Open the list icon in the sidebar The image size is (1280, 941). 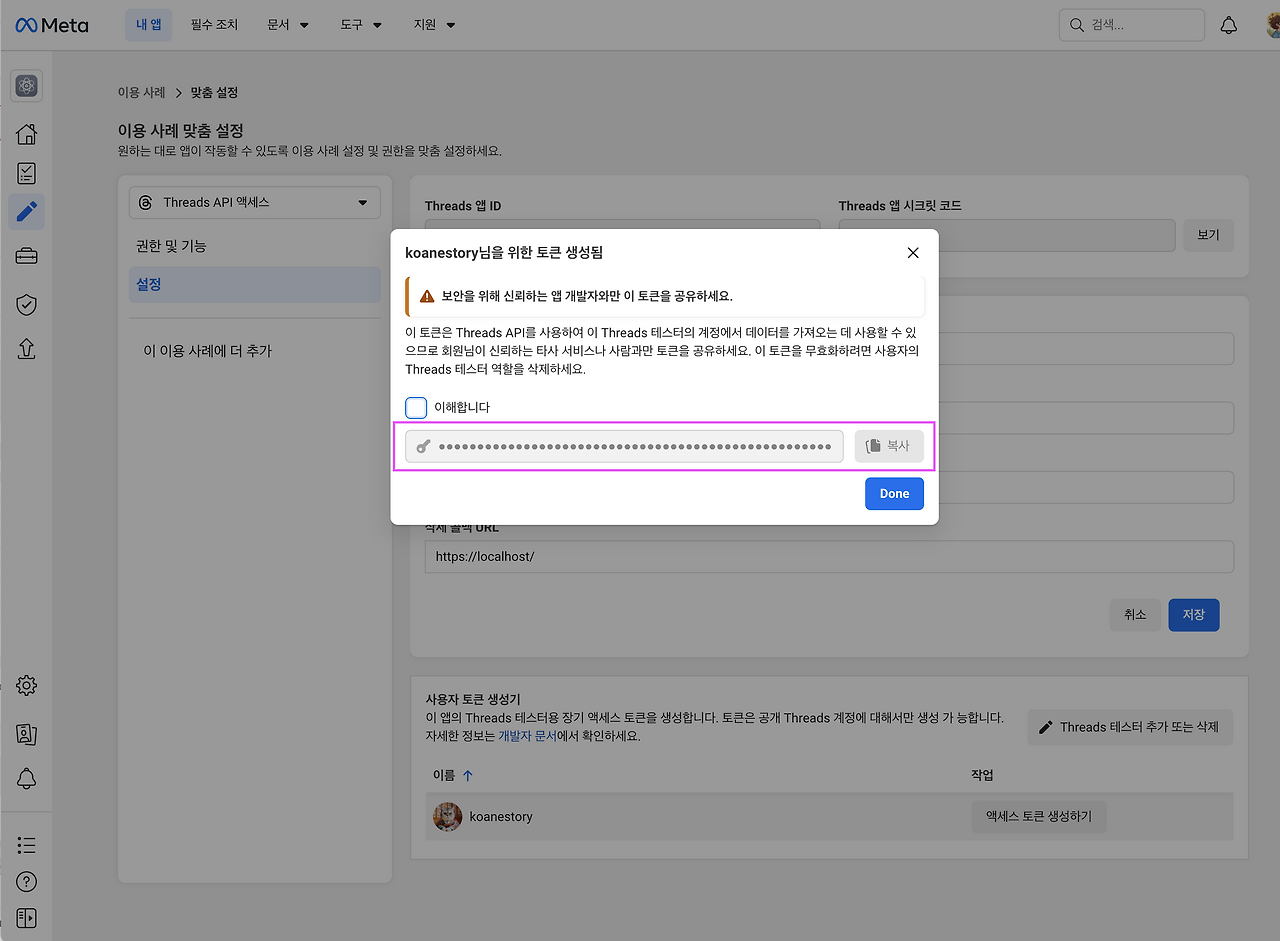point(27,845)
